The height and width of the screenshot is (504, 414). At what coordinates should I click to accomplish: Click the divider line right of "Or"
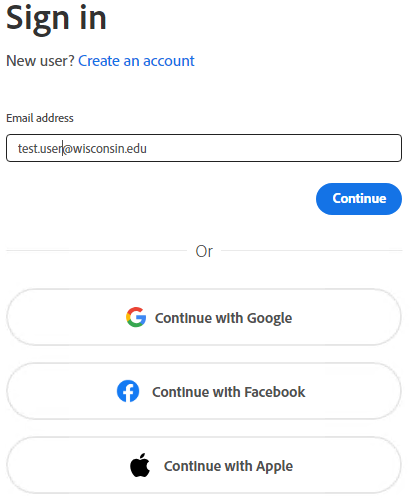(311, 250)
